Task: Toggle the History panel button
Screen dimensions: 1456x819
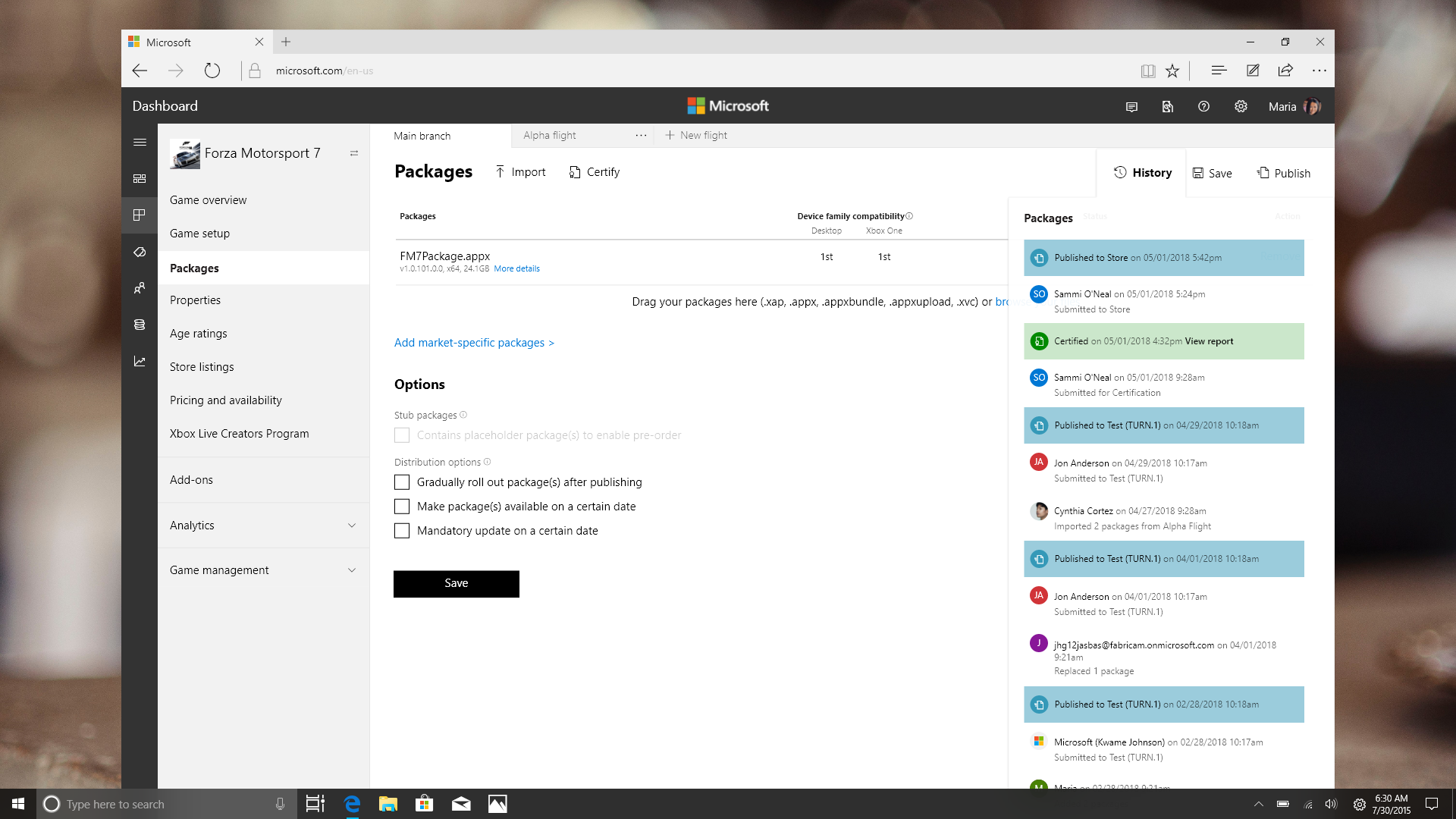Action: (1142, 173)
